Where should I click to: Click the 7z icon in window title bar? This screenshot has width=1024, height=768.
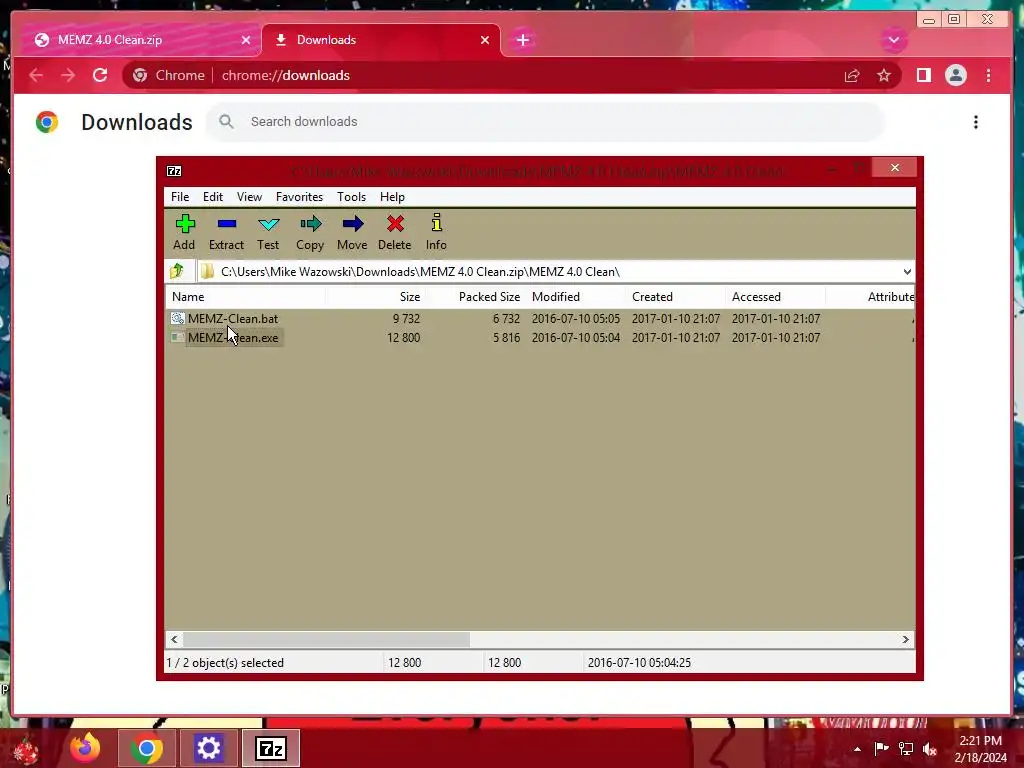pos(174,171)
